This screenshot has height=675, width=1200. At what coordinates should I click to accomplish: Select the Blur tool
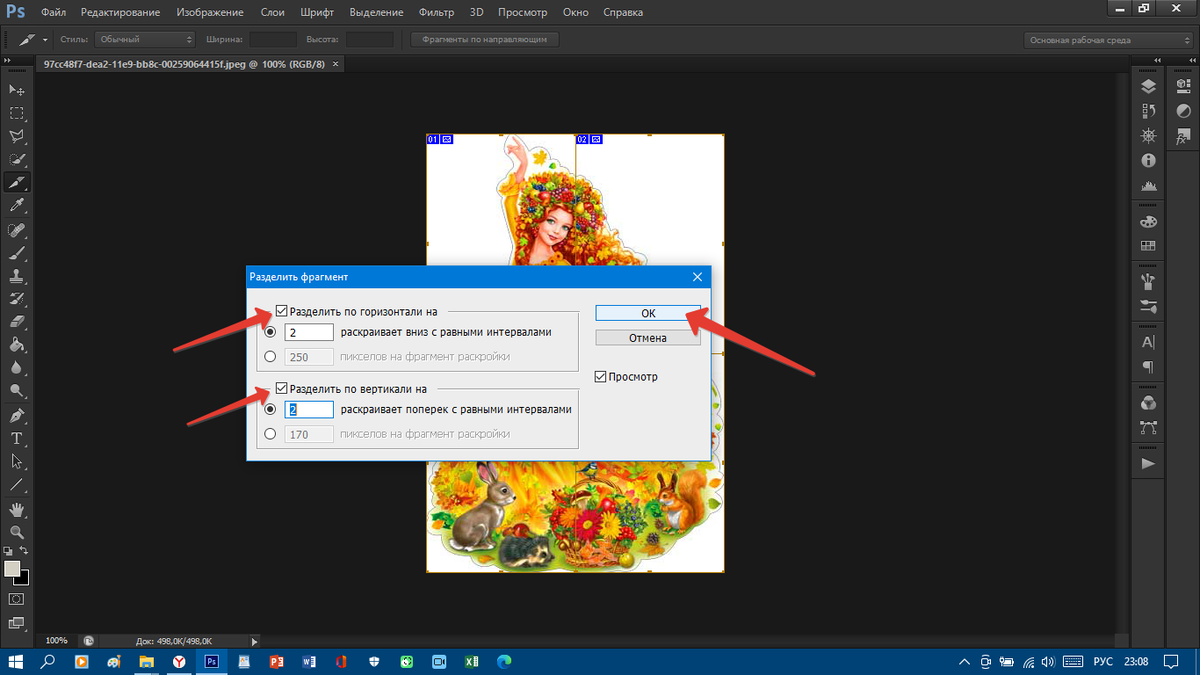17,368
